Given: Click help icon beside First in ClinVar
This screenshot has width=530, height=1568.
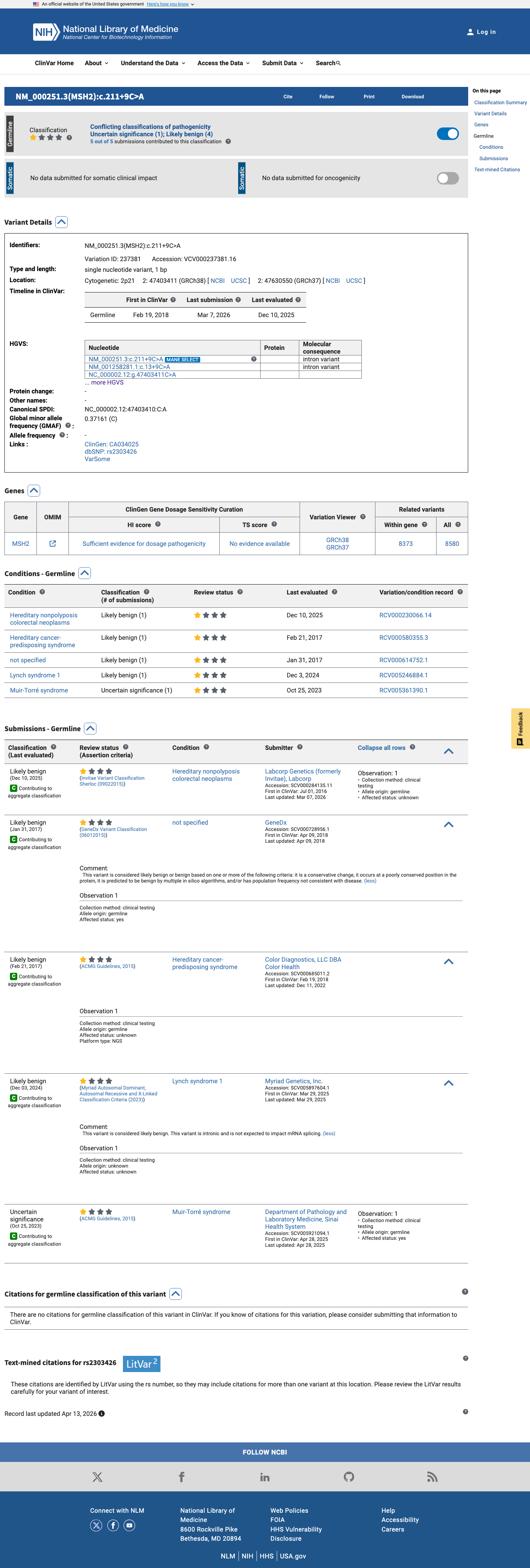Looking at the screenshot, I should (173, 299).
